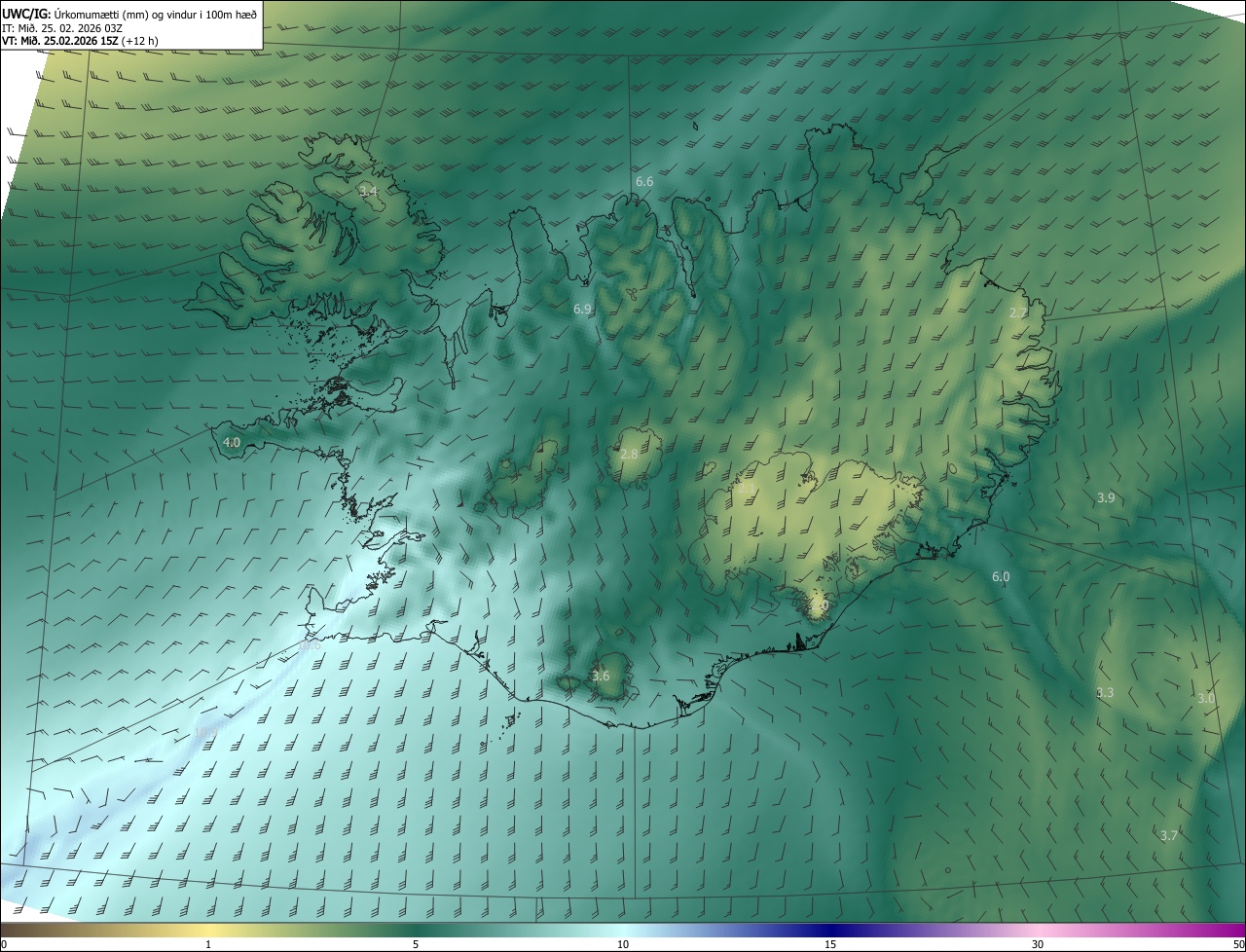1246x952 pixels.
Task: Click the 5 tick on the color scale
Action: pyautogui.click(x=416, y=944)
